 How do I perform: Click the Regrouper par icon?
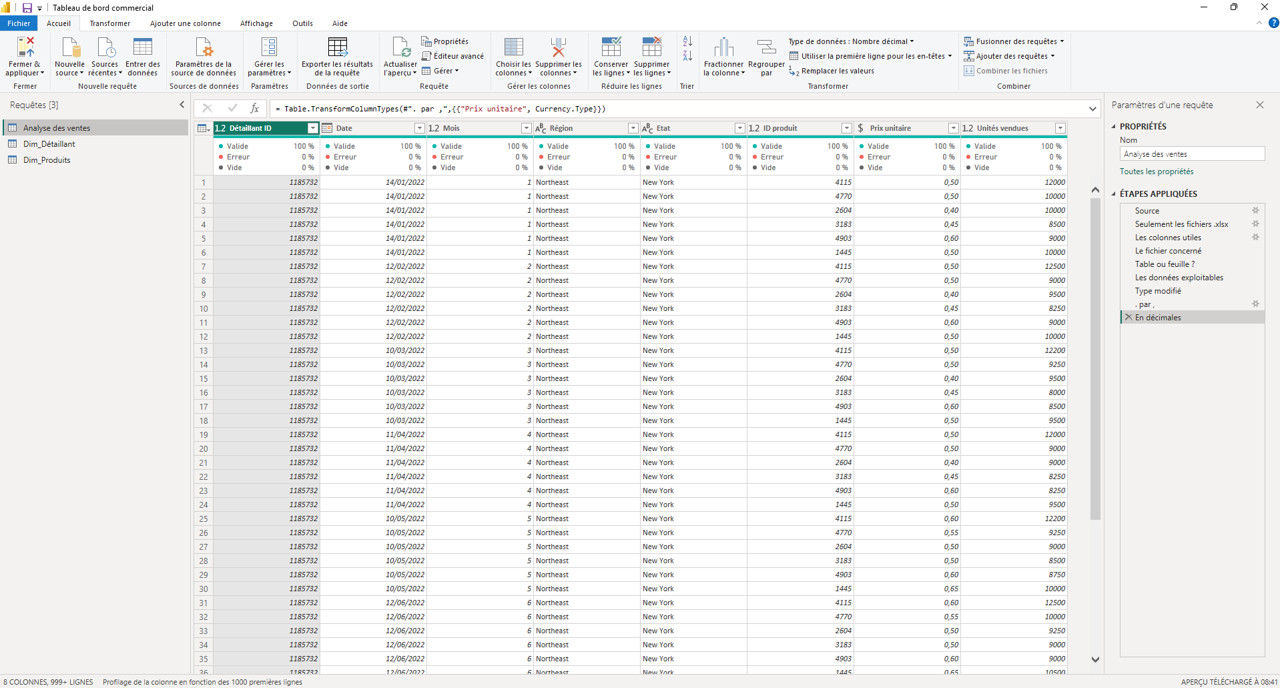pyautogui.click(x=766, y=48)
